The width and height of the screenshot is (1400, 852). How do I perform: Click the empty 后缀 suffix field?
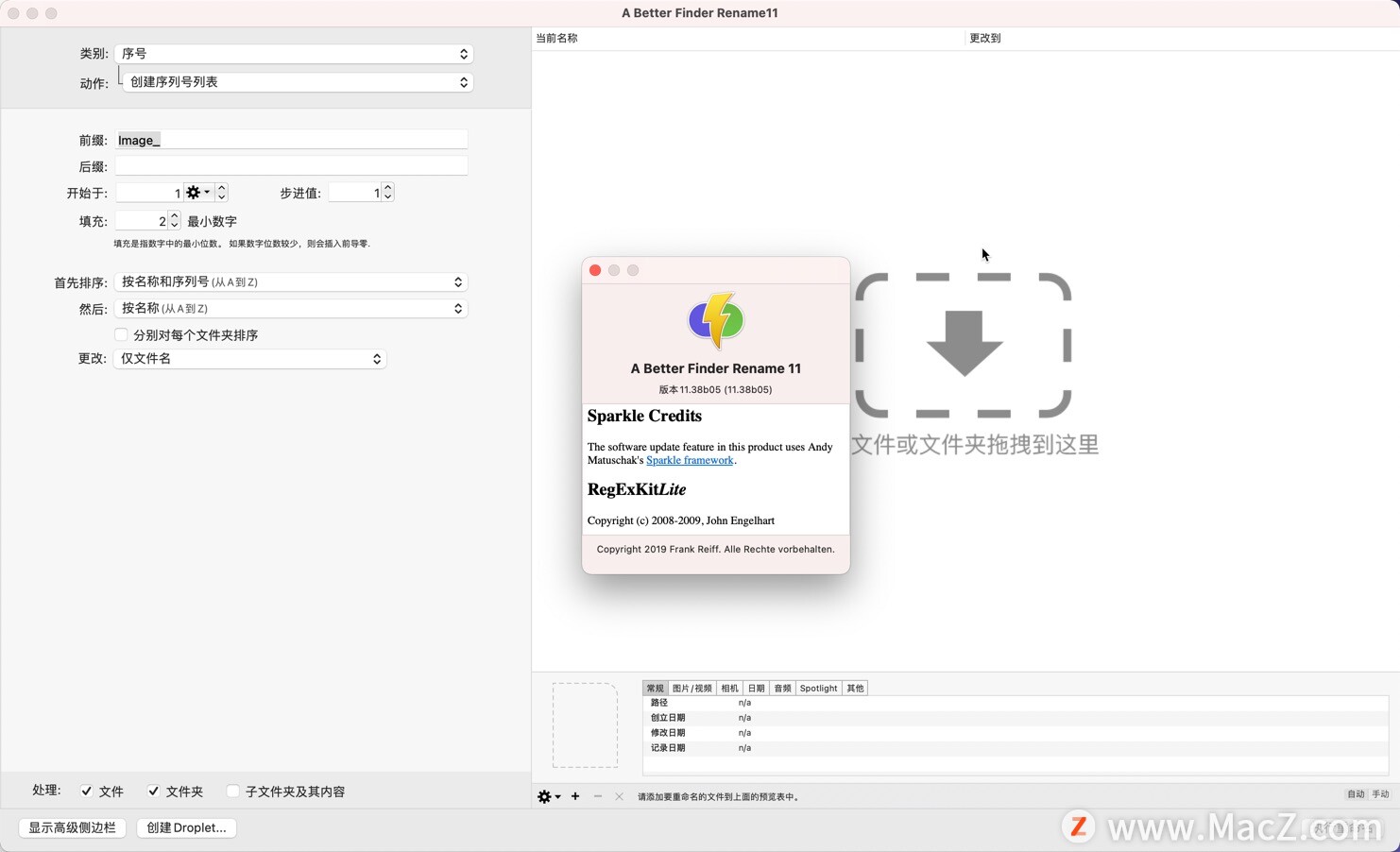(291, 166)
